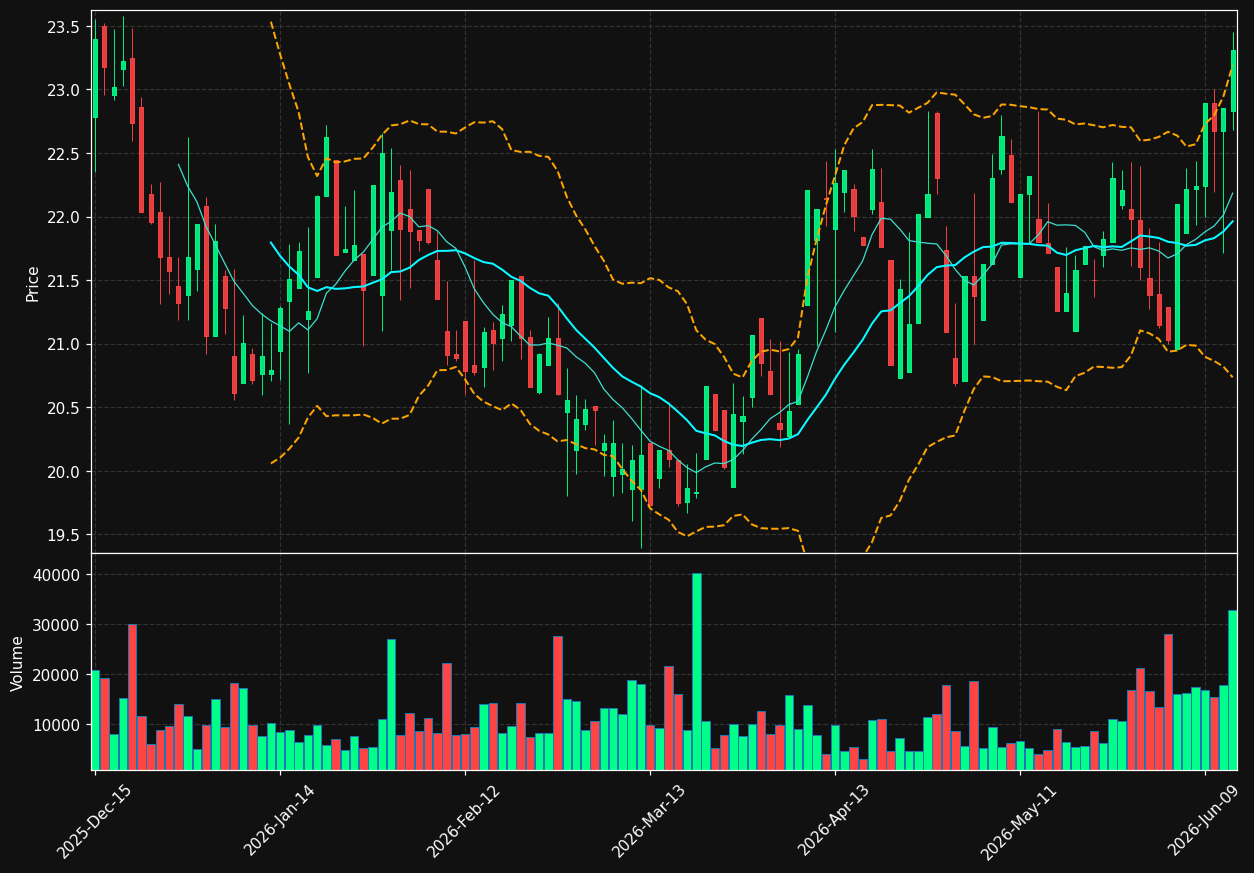Click the 19.5 price tick label
Image resolution: width=1254 pixels, height=873 pixels.
(x=63, y=535)
